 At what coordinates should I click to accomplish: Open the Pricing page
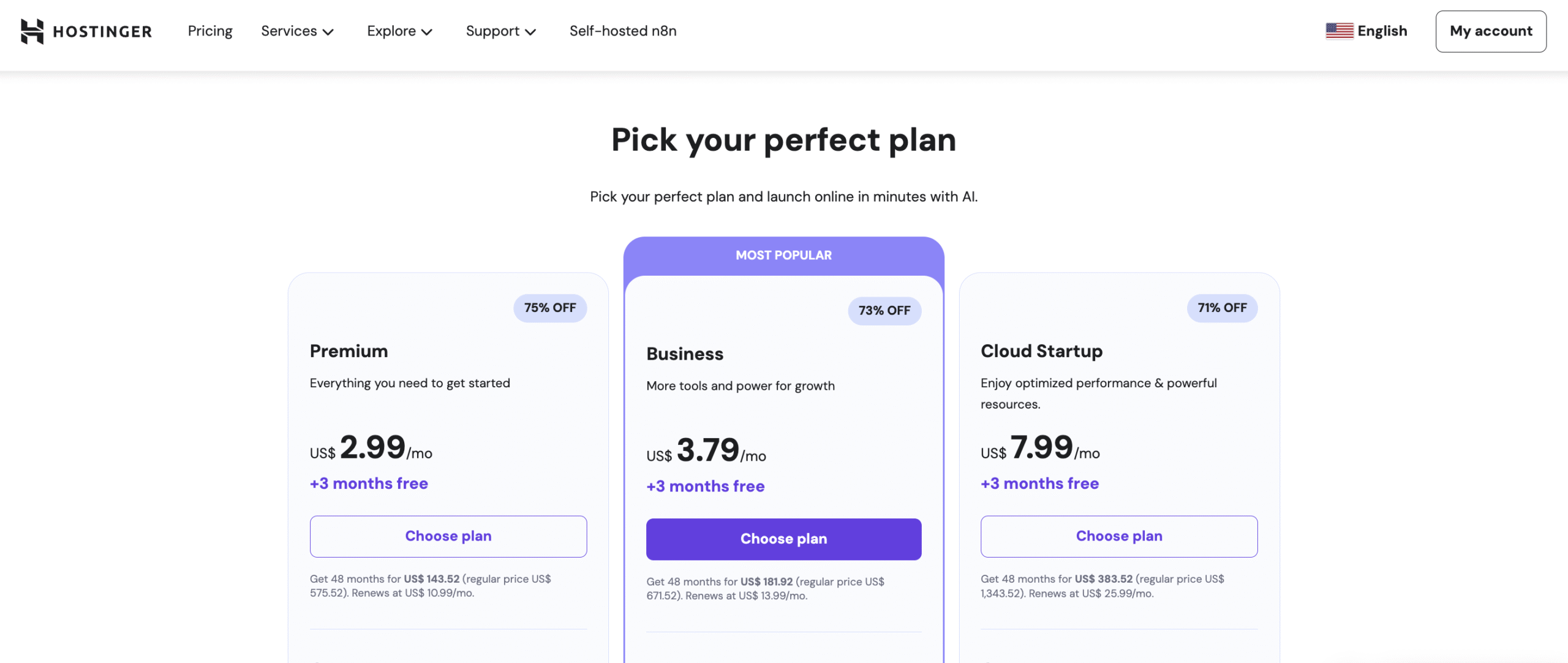click(210, 31)
